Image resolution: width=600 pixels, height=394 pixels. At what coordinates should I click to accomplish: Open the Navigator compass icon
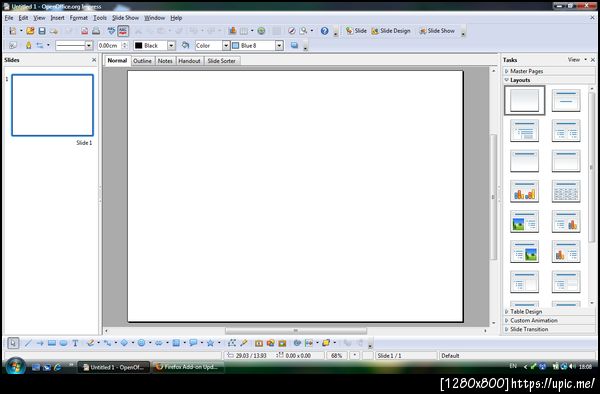click(292, 31)
